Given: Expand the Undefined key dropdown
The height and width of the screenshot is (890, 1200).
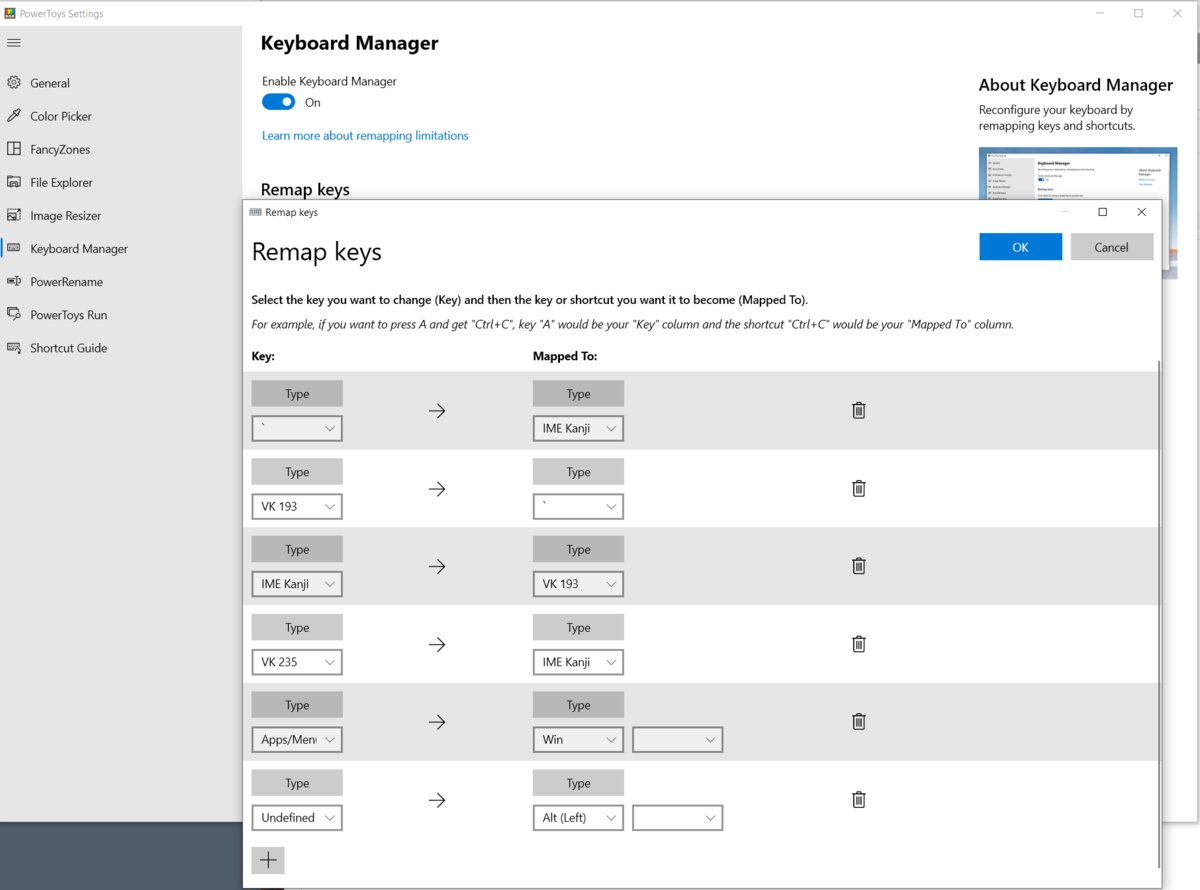Looking at the screenshot, I should (x=297, y=818).
